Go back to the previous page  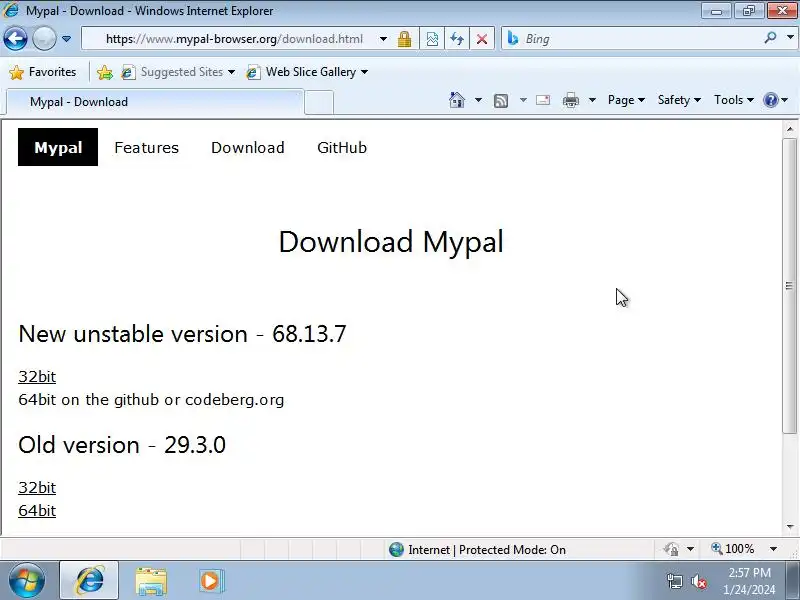click(x=15, y=39)
